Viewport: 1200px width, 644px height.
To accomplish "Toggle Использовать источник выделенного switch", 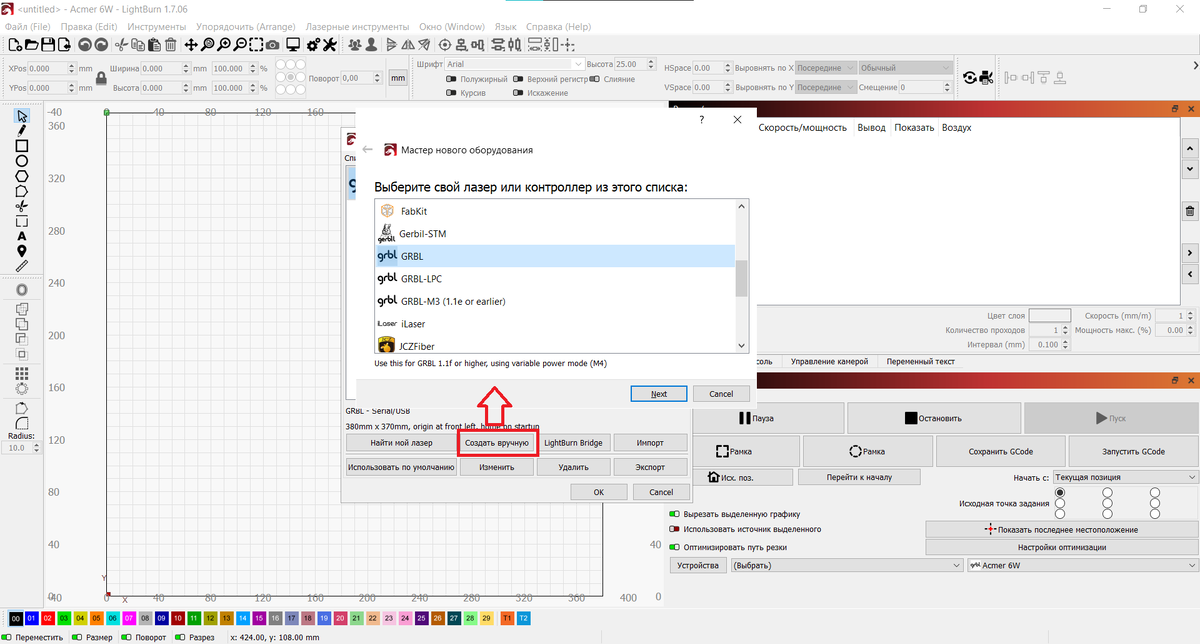I will tap(674, 529).
